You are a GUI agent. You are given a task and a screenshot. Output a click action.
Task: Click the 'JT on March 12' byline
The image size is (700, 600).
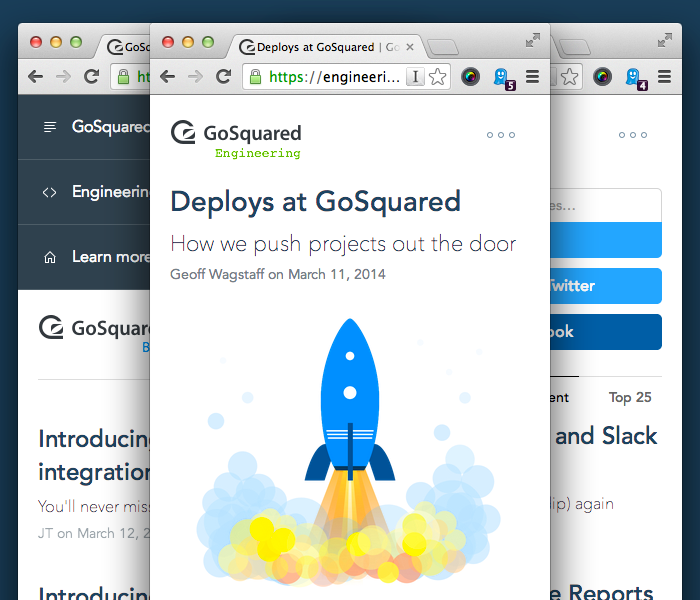coord(94,533)
